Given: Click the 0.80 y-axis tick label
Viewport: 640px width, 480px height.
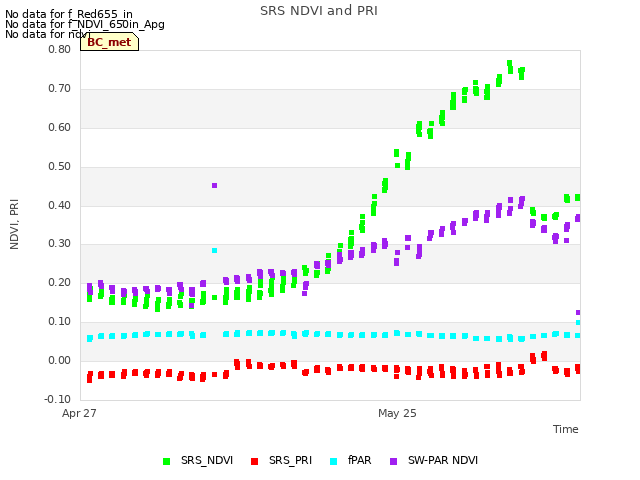Looking at the screenshot, I should tap(59, 49).
